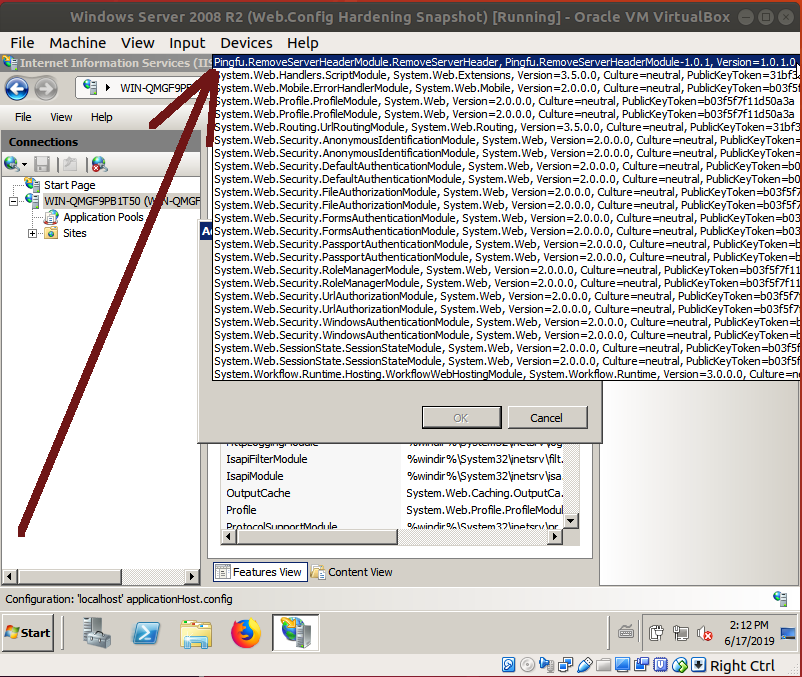Viewport: 802px width, 677px height.
Task: Open Firefox from the taskbar
Action: coord(246,633)
